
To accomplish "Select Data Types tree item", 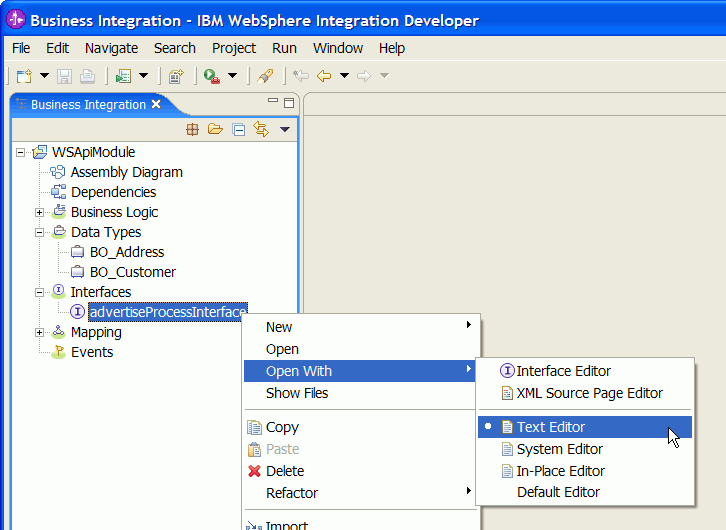I will click(106, 232).
